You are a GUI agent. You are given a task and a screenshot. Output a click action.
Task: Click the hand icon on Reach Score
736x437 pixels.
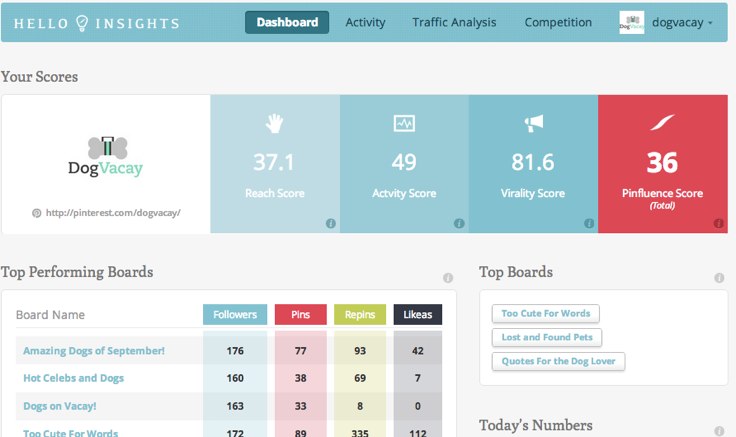click(275, 123)
